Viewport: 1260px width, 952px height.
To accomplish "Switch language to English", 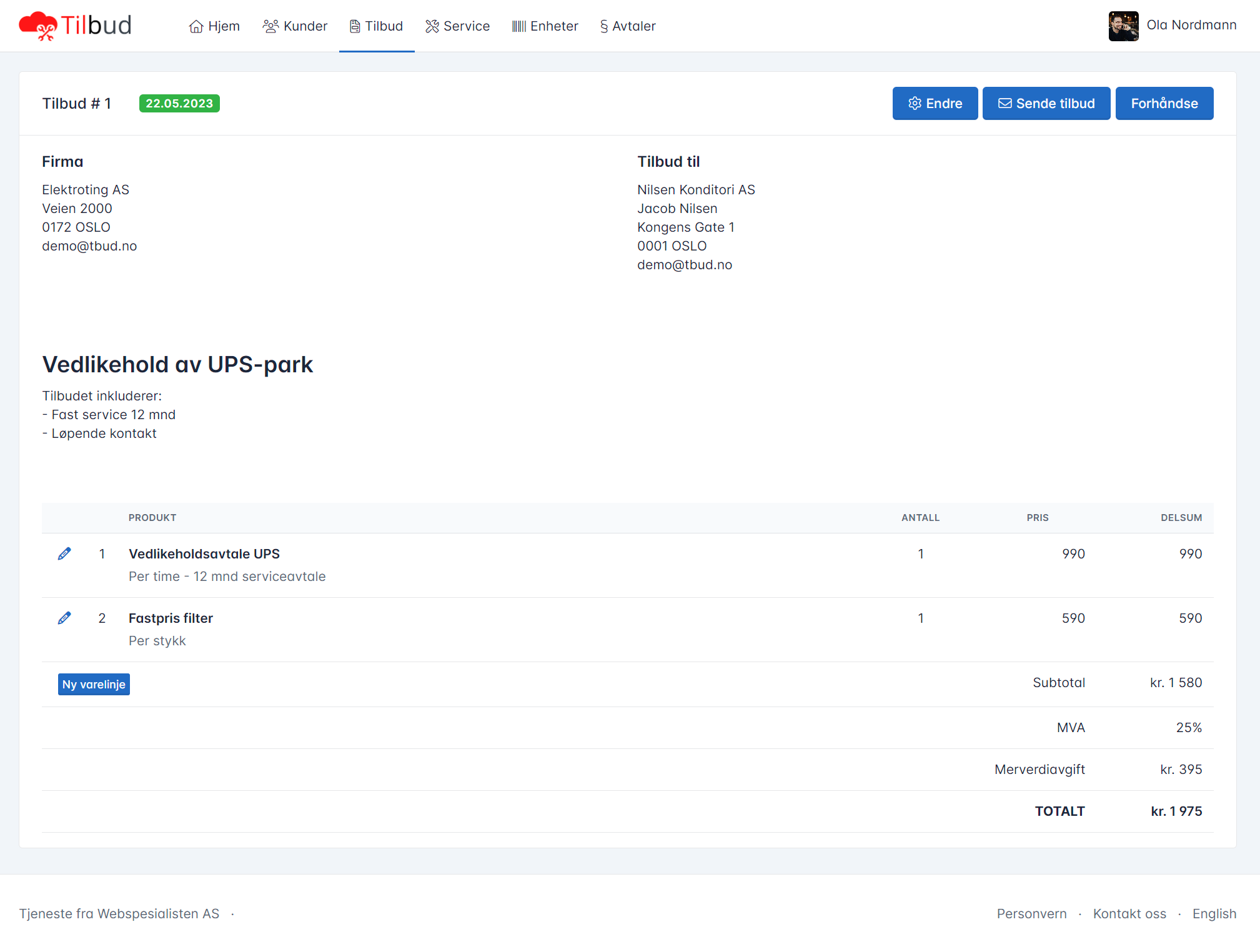I will click(1214, 914).
